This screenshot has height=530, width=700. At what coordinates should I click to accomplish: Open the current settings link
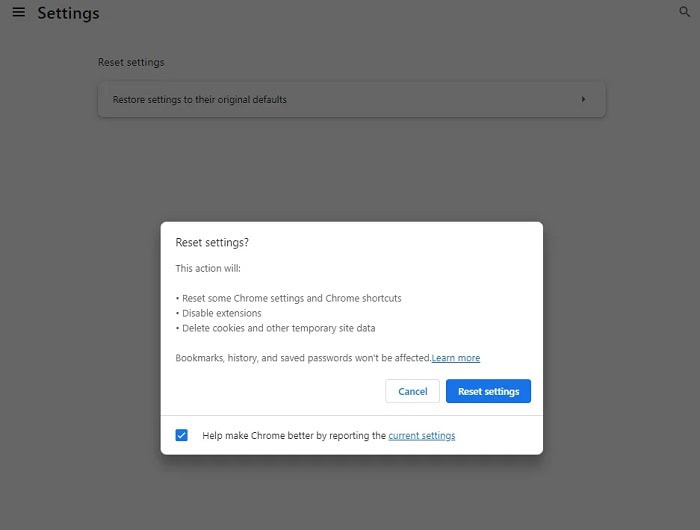[x=422, y=436]
